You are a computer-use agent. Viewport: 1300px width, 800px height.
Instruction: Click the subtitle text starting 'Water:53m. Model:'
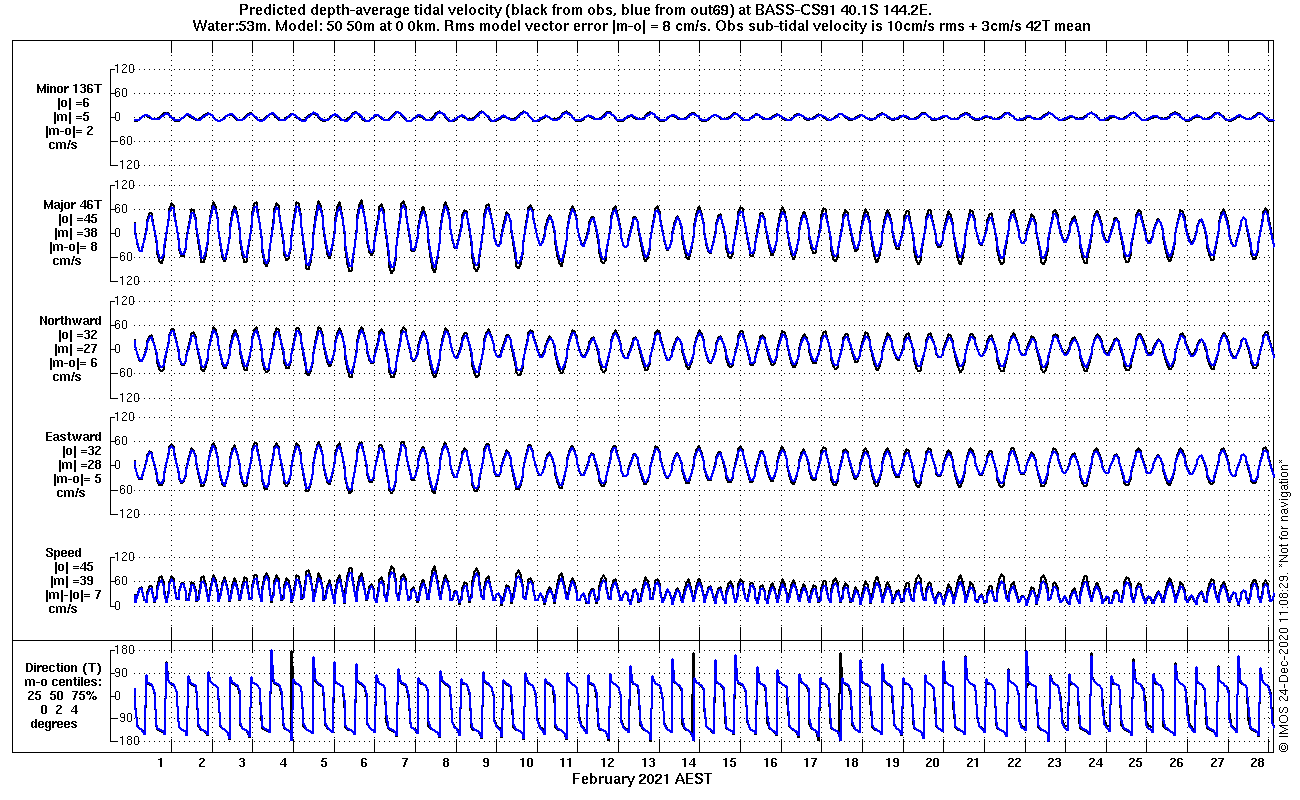pyautogui.click(x=639, y=25)
